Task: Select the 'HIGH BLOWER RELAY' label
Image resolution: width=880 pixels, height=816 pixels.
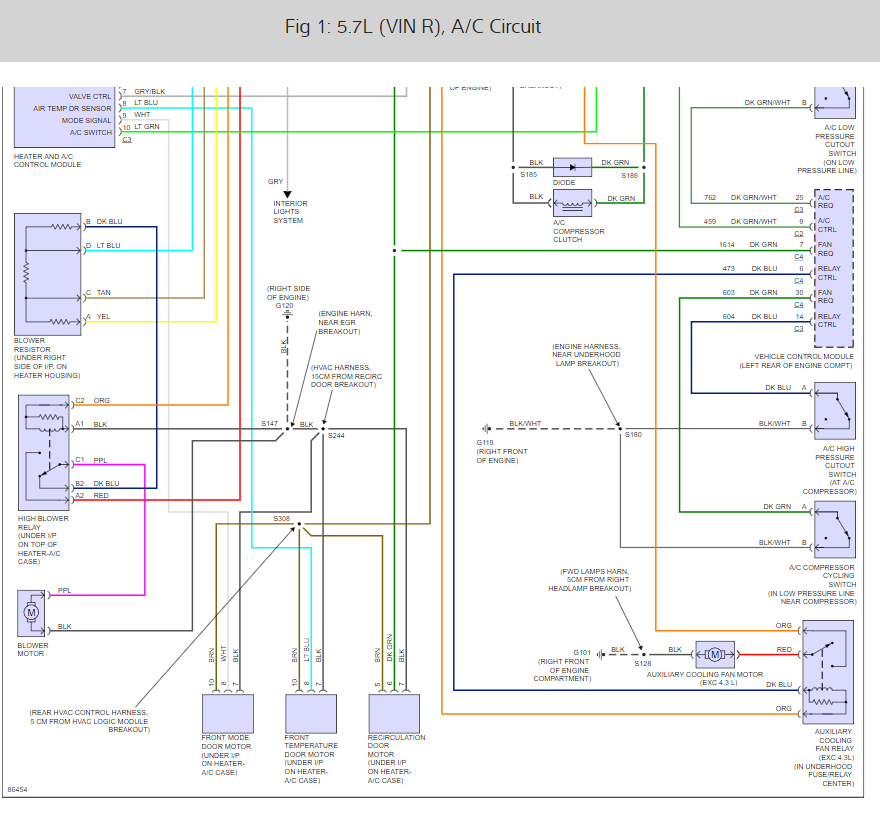Action: 43,523
